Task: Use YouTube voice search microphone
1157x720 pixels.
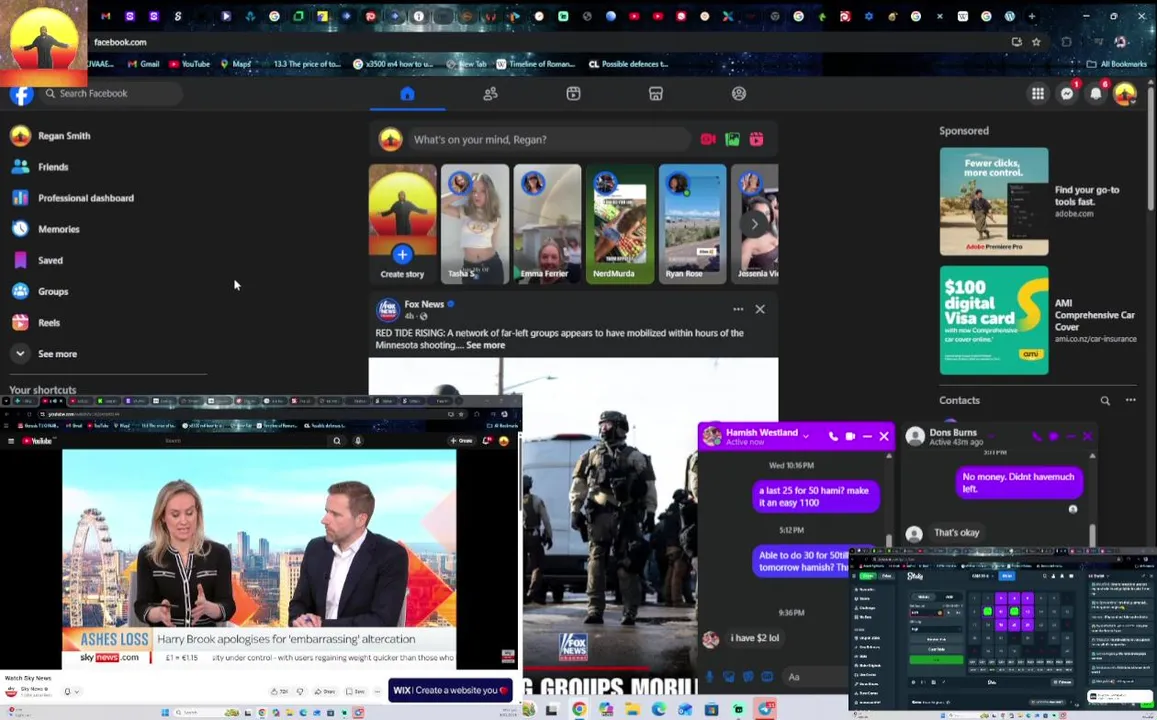Action: point(358,440)
